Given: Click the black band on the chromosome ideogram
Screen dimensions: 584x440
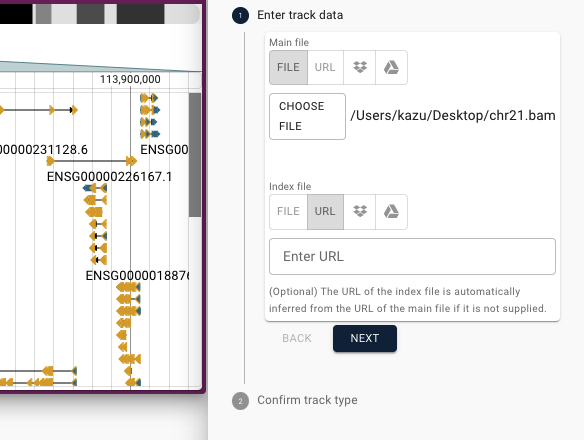Looking at the screenshot, I should [16, 14].
